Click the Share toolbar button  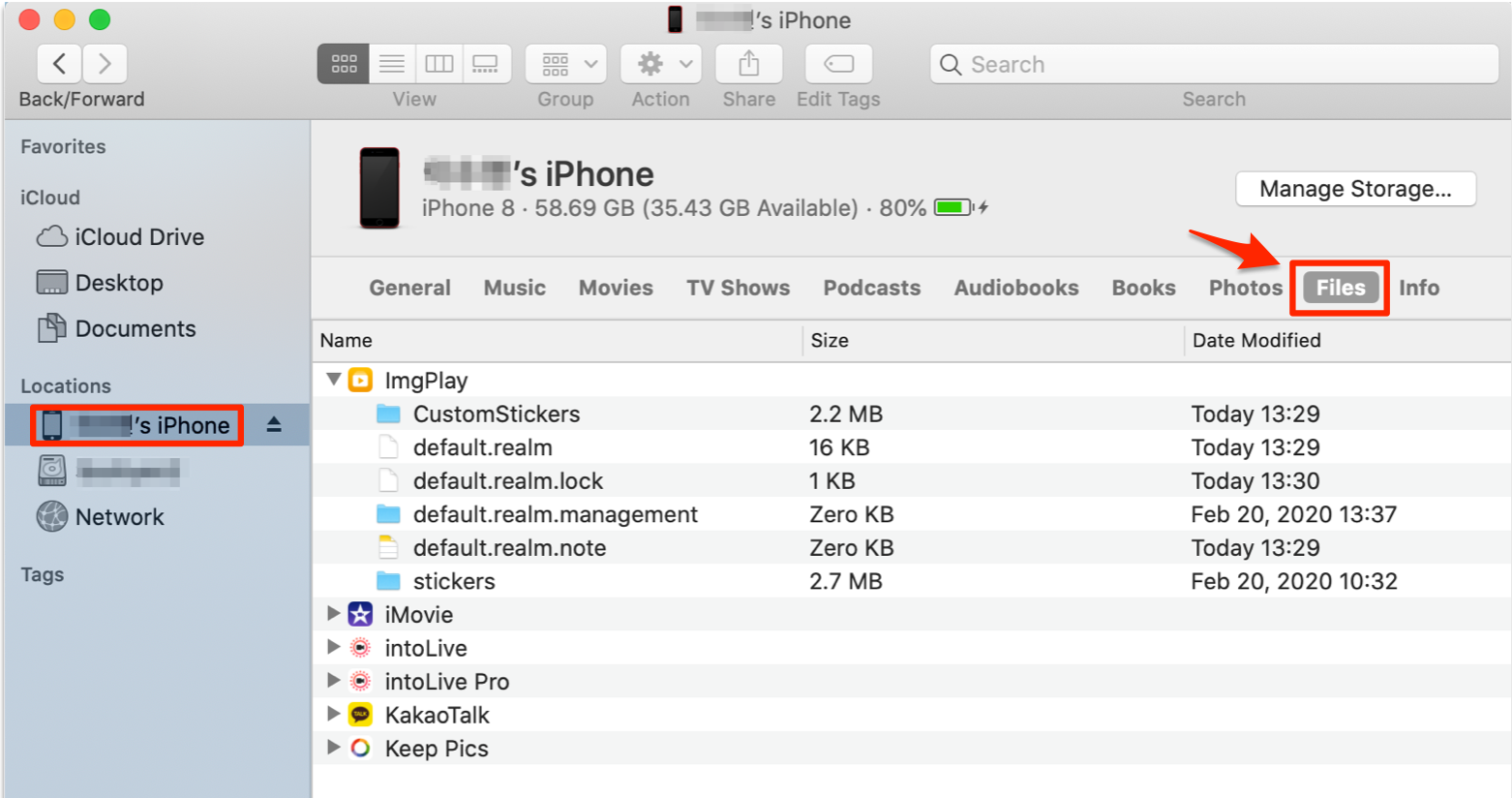click(x=749, y=64)
